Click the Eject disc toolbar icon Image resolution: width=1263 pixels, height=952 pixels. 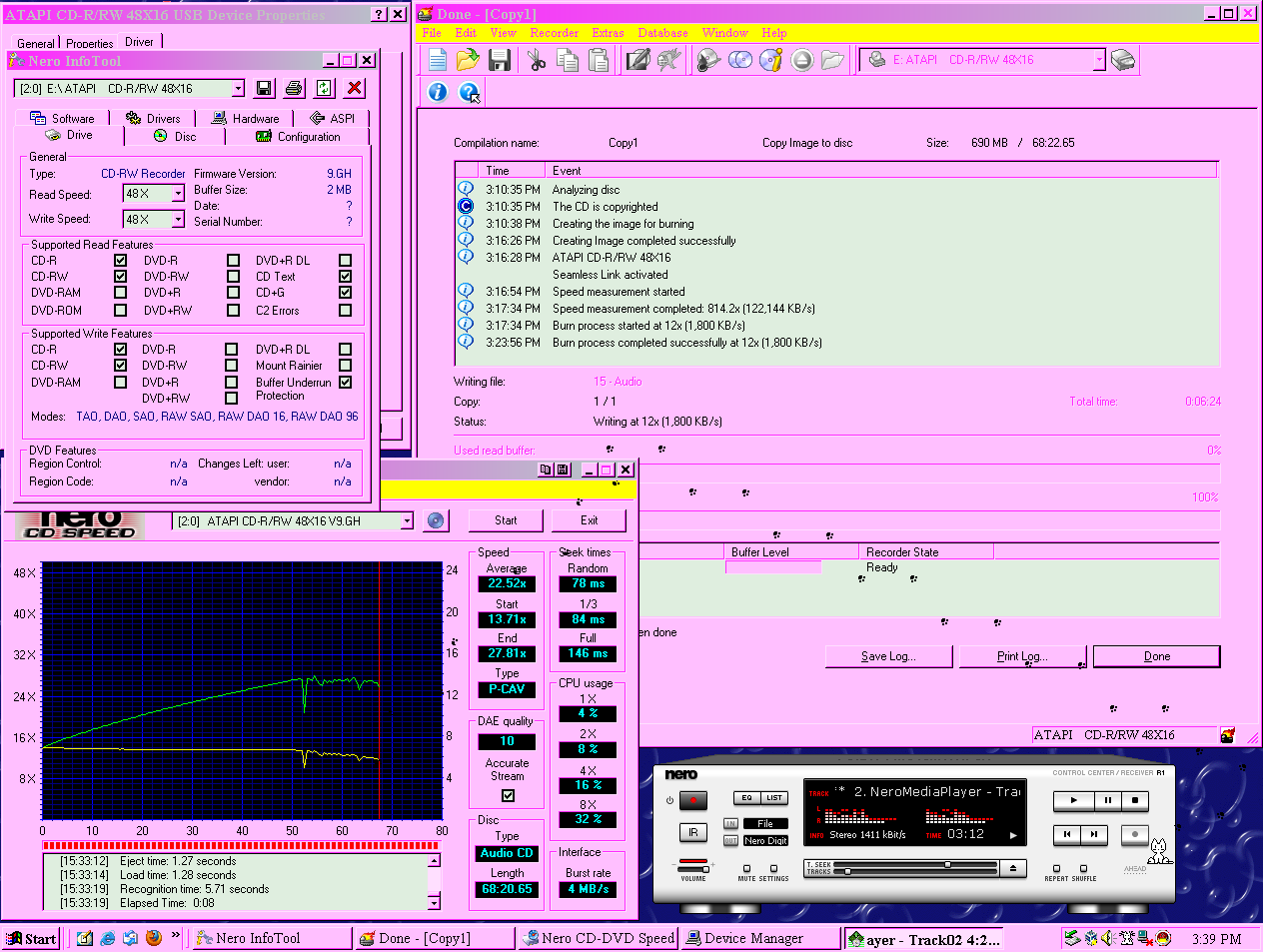click(802, 60)
